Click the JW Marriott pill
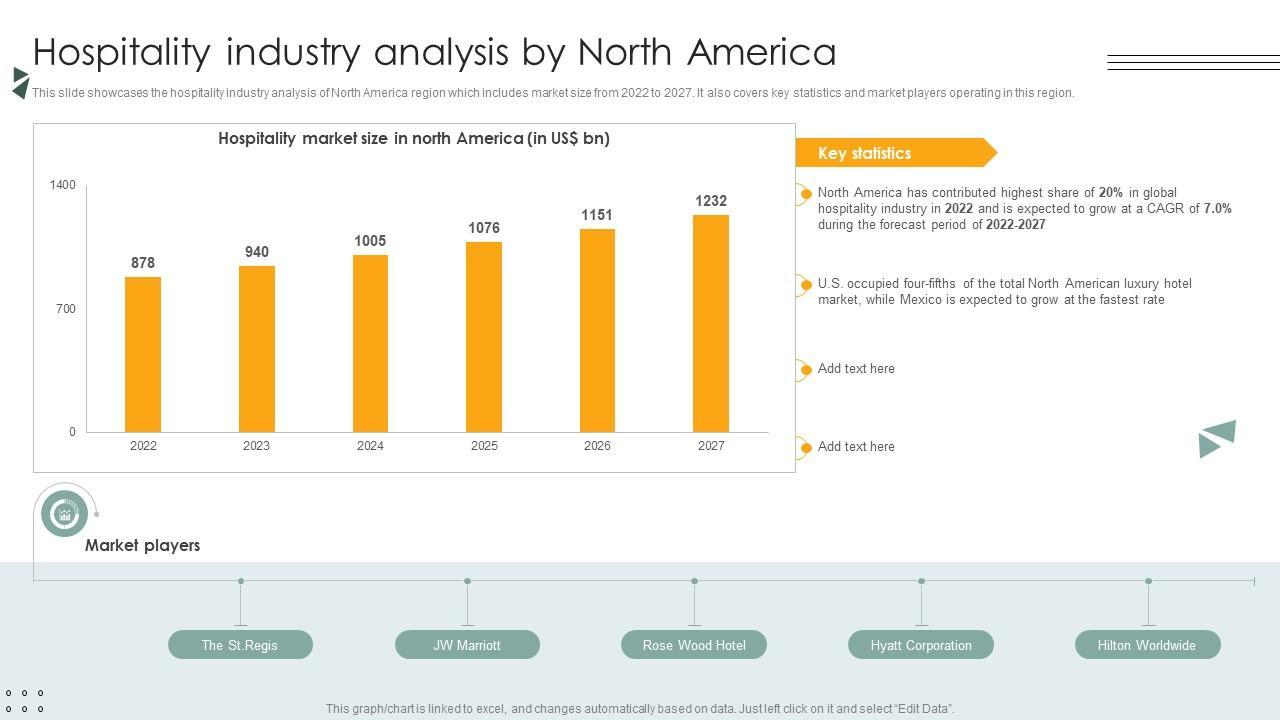Image resolution: width=1280 pixels, height=720 pixels. coord(467,645)
